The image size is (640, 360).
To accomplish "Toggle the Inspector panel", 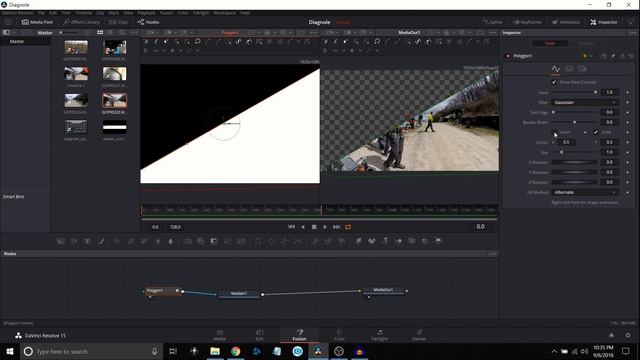I will [604, 22].
